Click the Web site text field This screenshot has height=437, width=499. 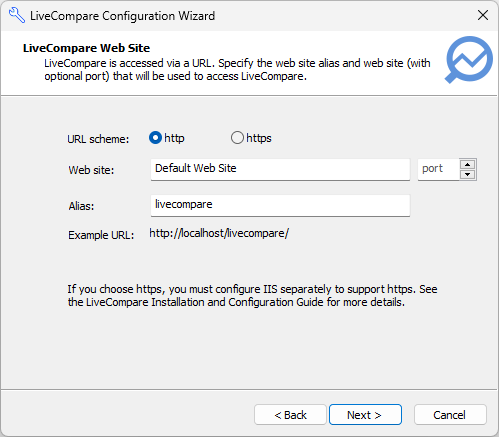(280, 169)
